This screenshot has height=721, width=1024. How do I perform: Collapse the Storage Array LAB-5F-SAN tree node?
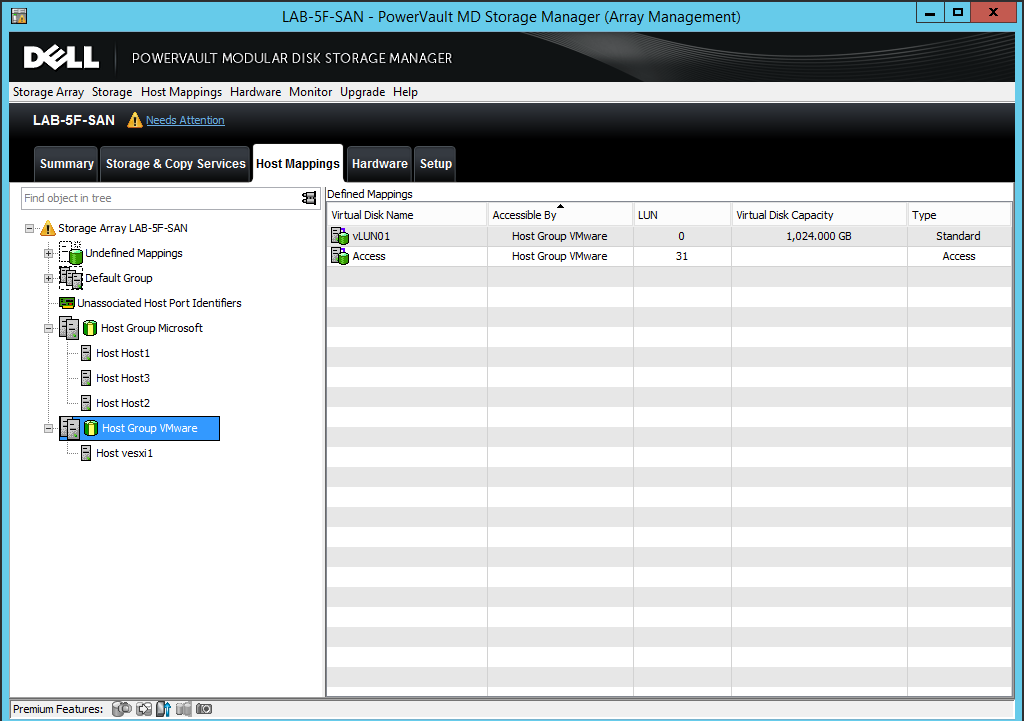29,229
